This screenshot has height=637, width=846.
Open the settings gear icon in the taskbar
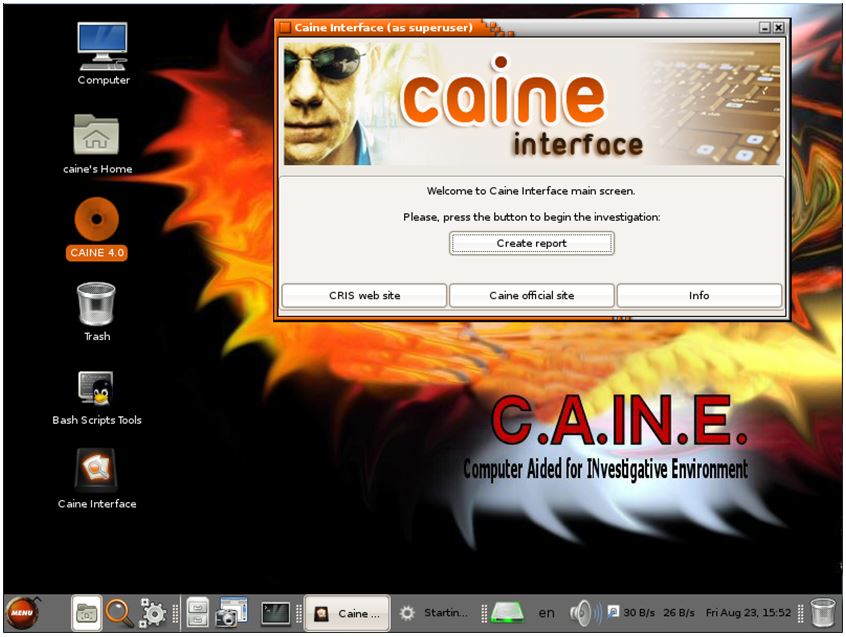(x=152, y=611)
